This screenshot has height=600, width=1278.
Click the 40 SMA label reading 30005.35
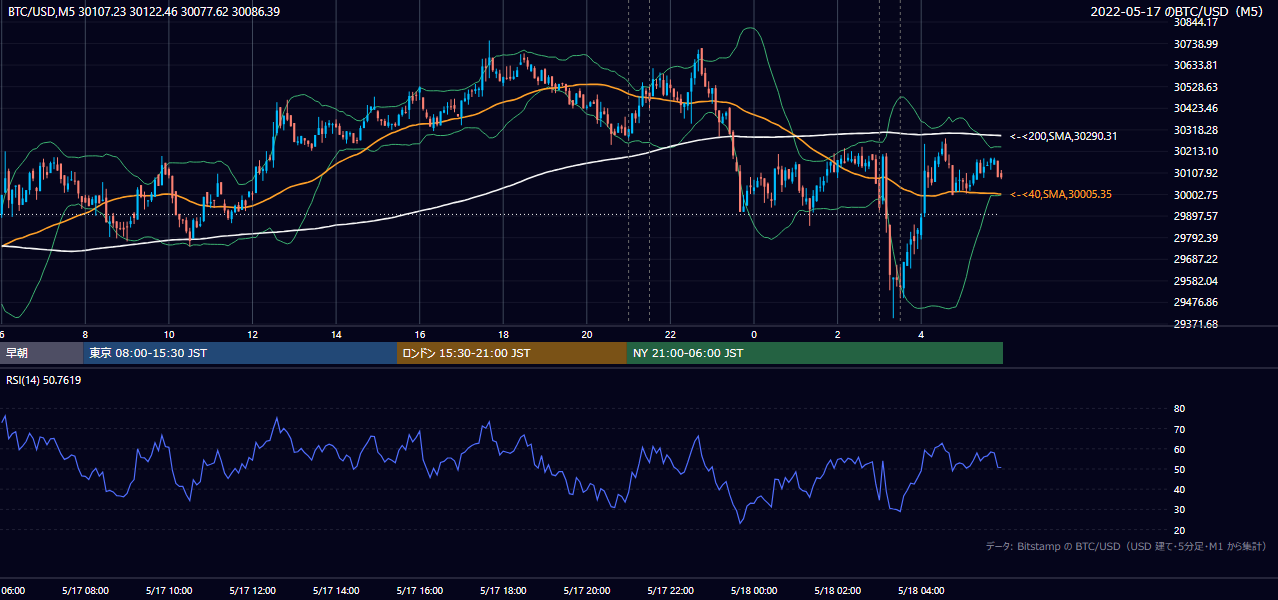click(x=1061, y=194)
